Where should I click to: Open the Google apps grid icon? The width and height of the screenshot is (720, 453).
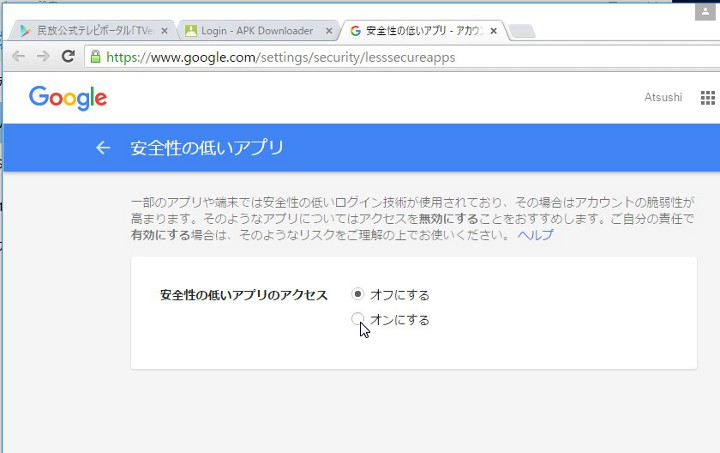[708, 98]
